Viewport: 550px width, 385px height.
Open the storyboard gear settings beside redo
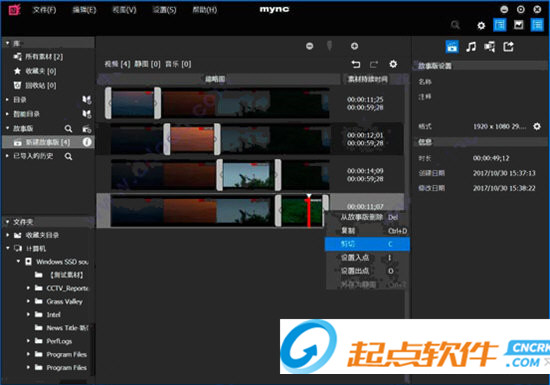pos(393,64)
